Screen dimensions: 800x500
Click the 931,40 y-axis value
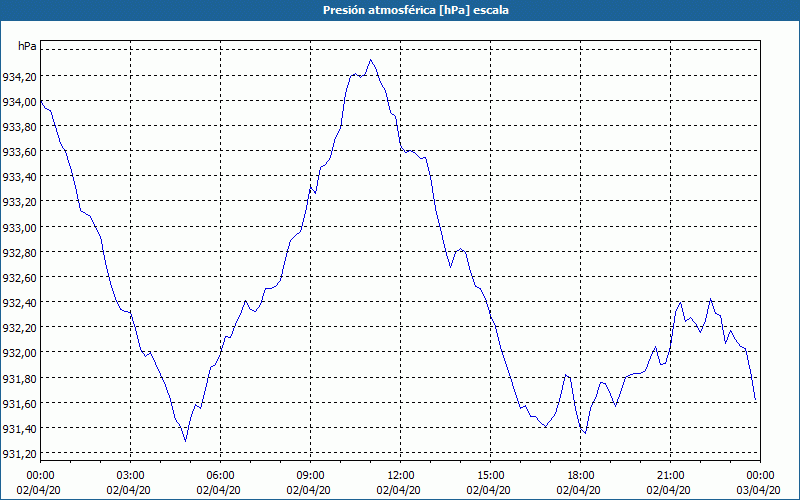click(19, 428)
